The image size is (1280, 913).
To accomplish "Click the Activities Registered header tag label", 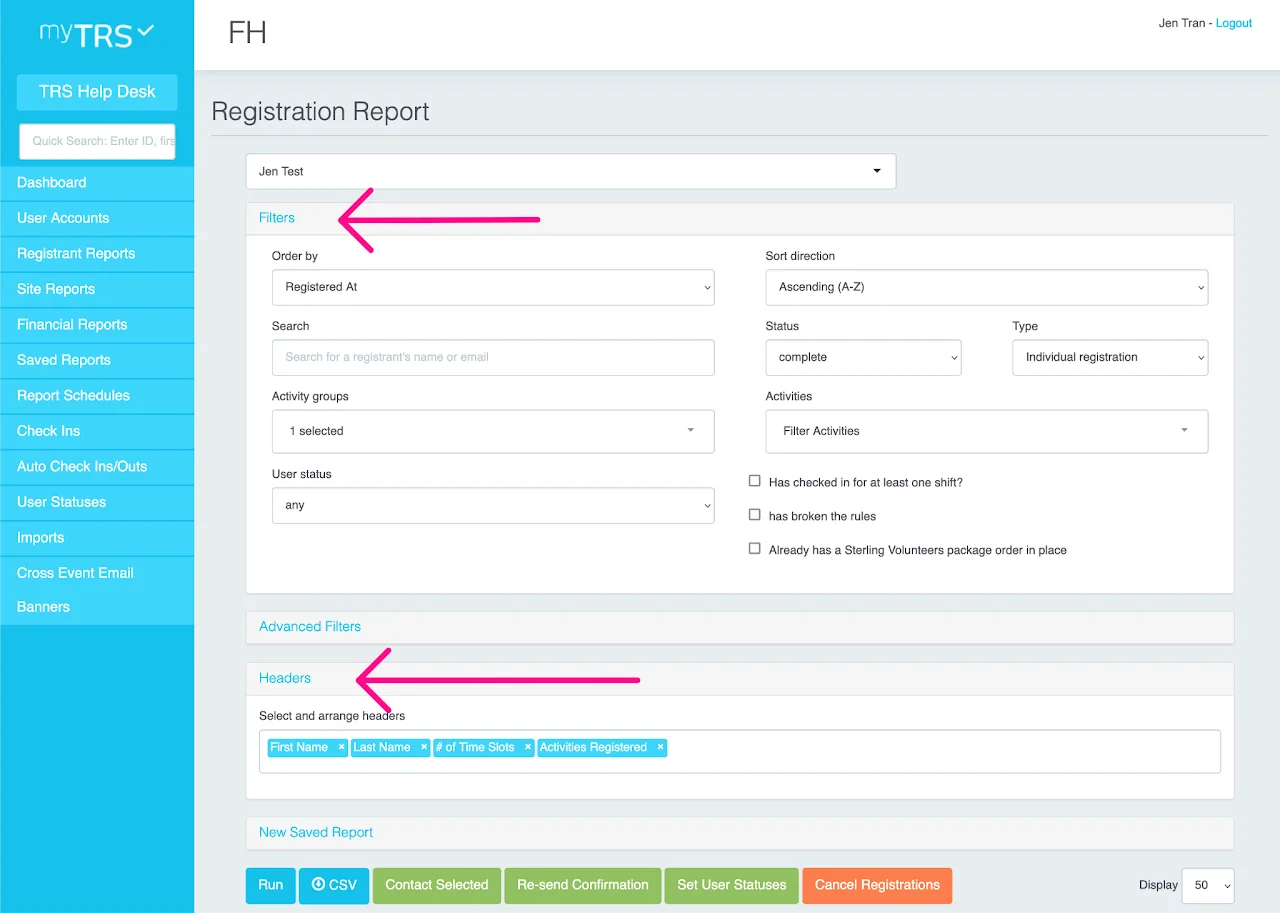I will [x=593, y=747].
